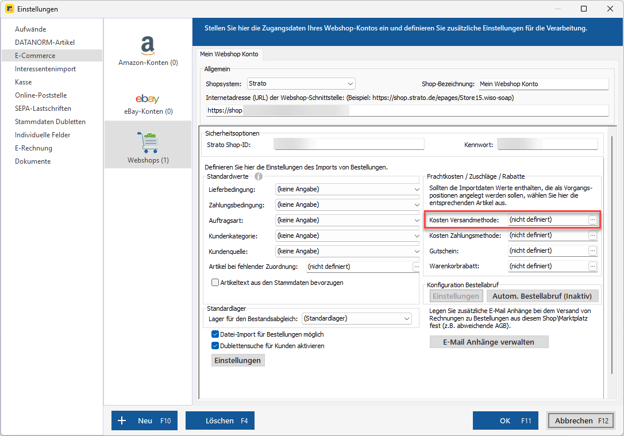Open the Kosten Versandmethode ellipsis picker

[593, 220]
